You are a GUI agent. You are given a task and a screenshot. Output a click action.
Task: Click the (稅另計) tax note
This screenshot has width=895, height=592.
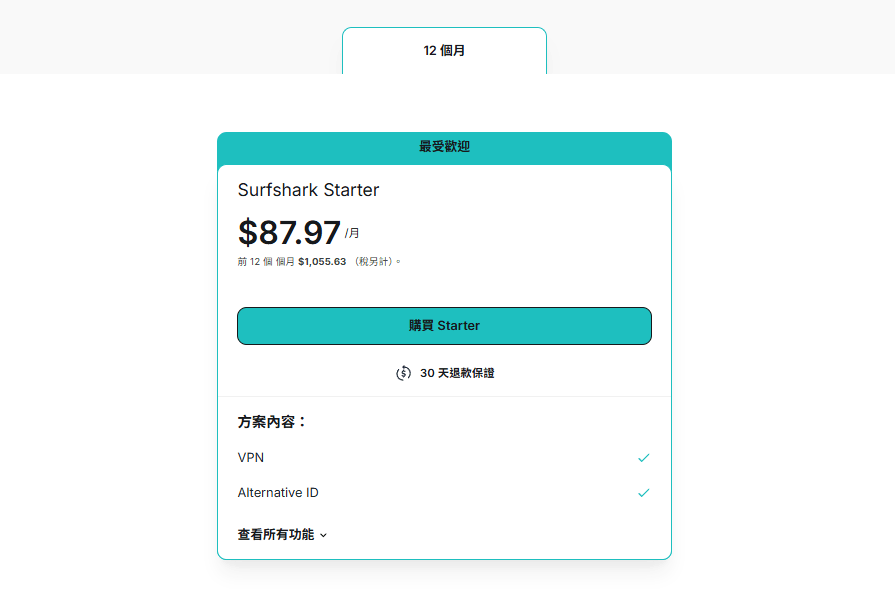pyautogui.click(x=377, y=262)
